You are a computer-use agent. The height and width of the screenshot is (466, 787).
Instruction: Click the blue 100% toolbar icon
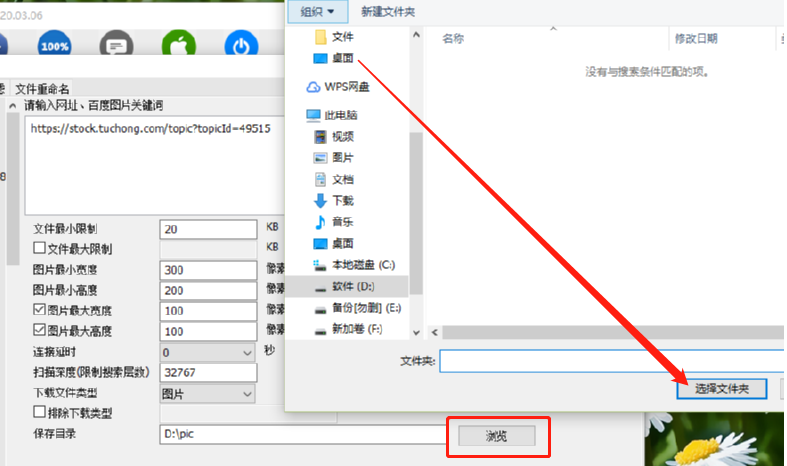pyautogui.click(x=54, y=44)
